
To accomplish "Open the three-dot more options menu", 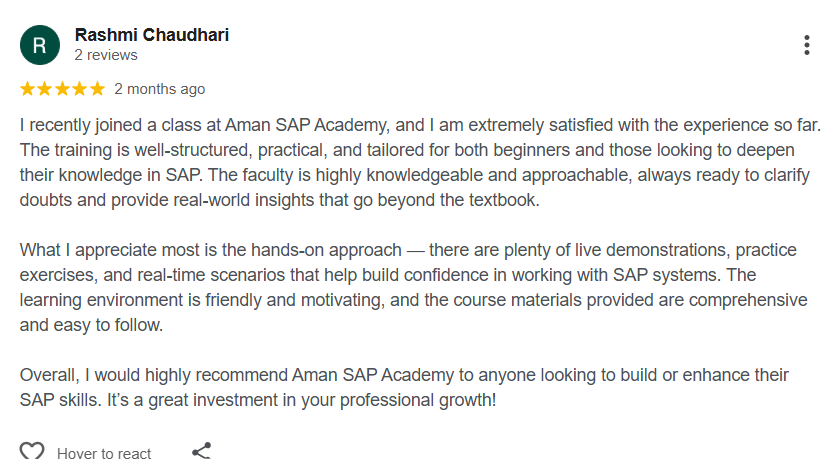I will [x=807, y=45].
